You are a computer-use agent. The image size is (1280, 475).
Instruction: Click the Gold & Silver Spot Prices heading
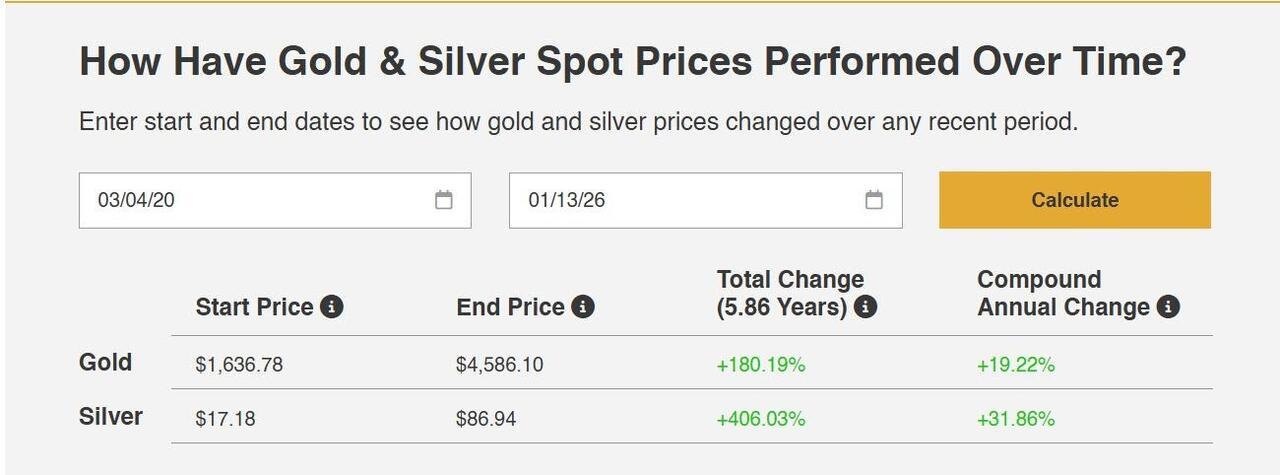[x=632, y=62]
